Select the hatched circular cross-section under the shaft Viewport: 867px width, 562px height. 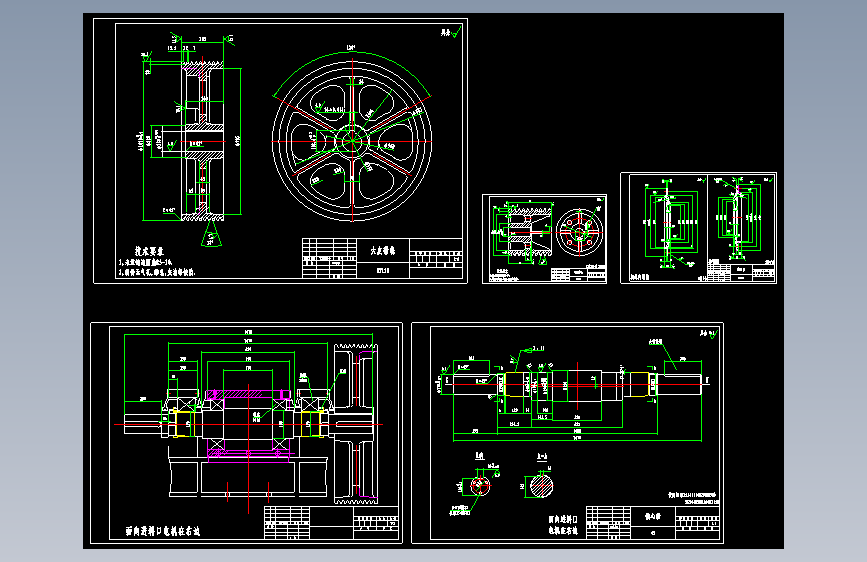coord(541,486)
